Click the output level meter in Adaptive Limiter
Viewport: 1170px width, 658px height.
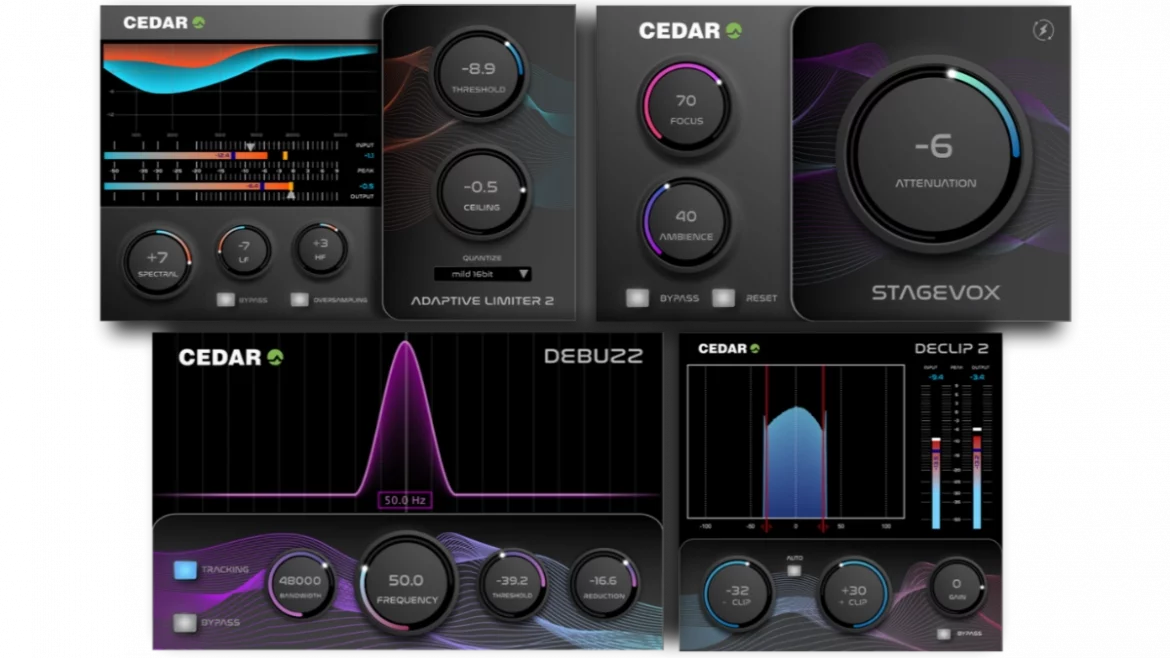pyautogui.click(x=198, y=186)
